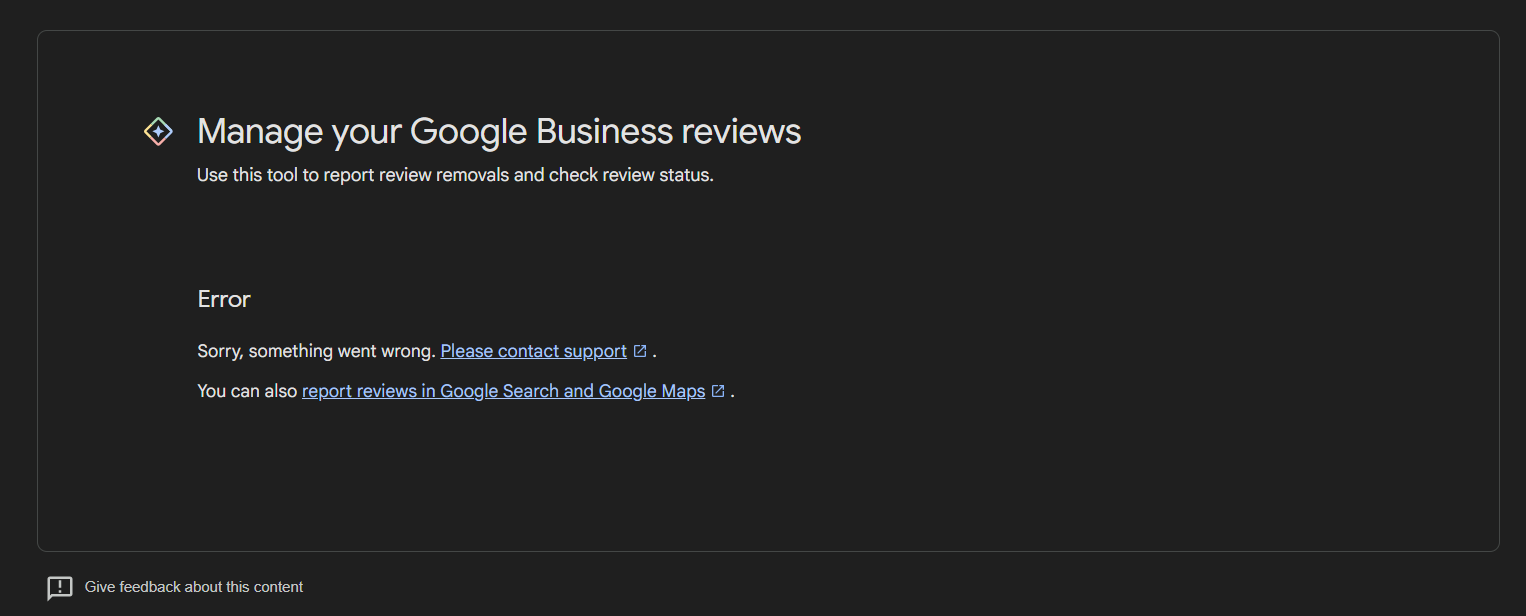
Task: Click the 'You can also' text
Action: pos(247,391)
